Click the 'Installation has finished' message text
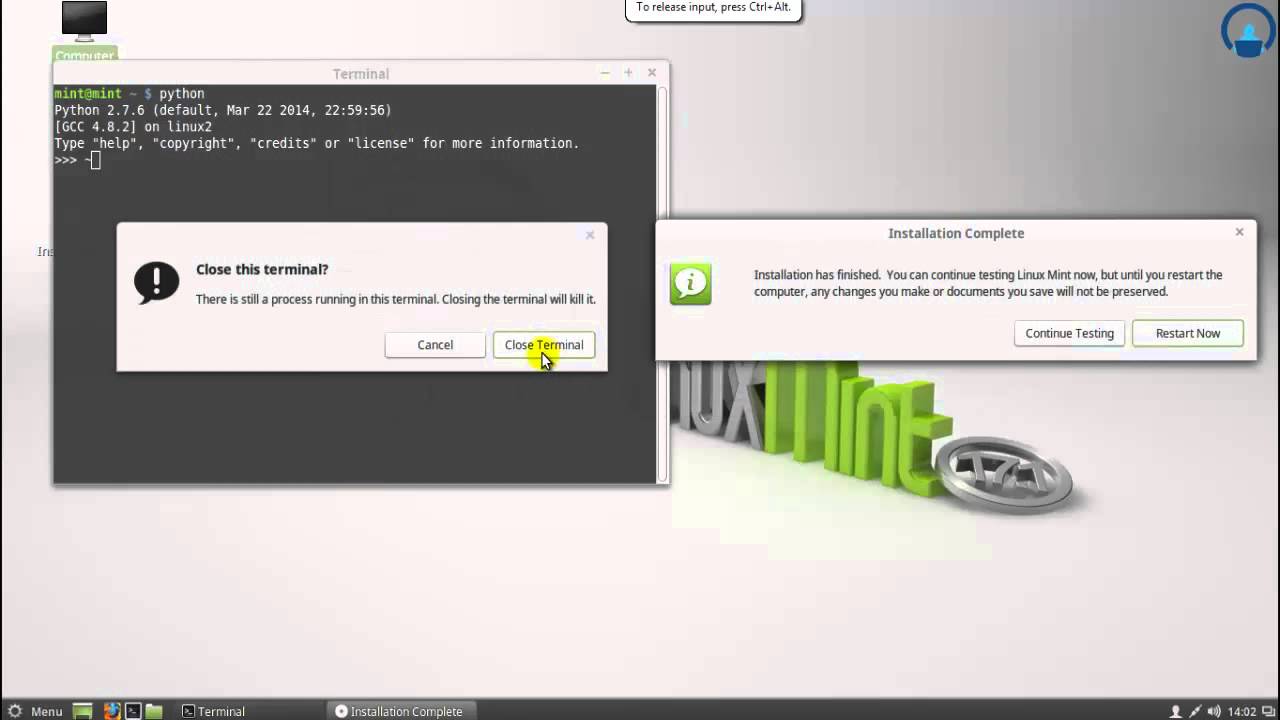Image resolution: width=1280 pixels, height=720 pixels. click(x=988, y=283)
